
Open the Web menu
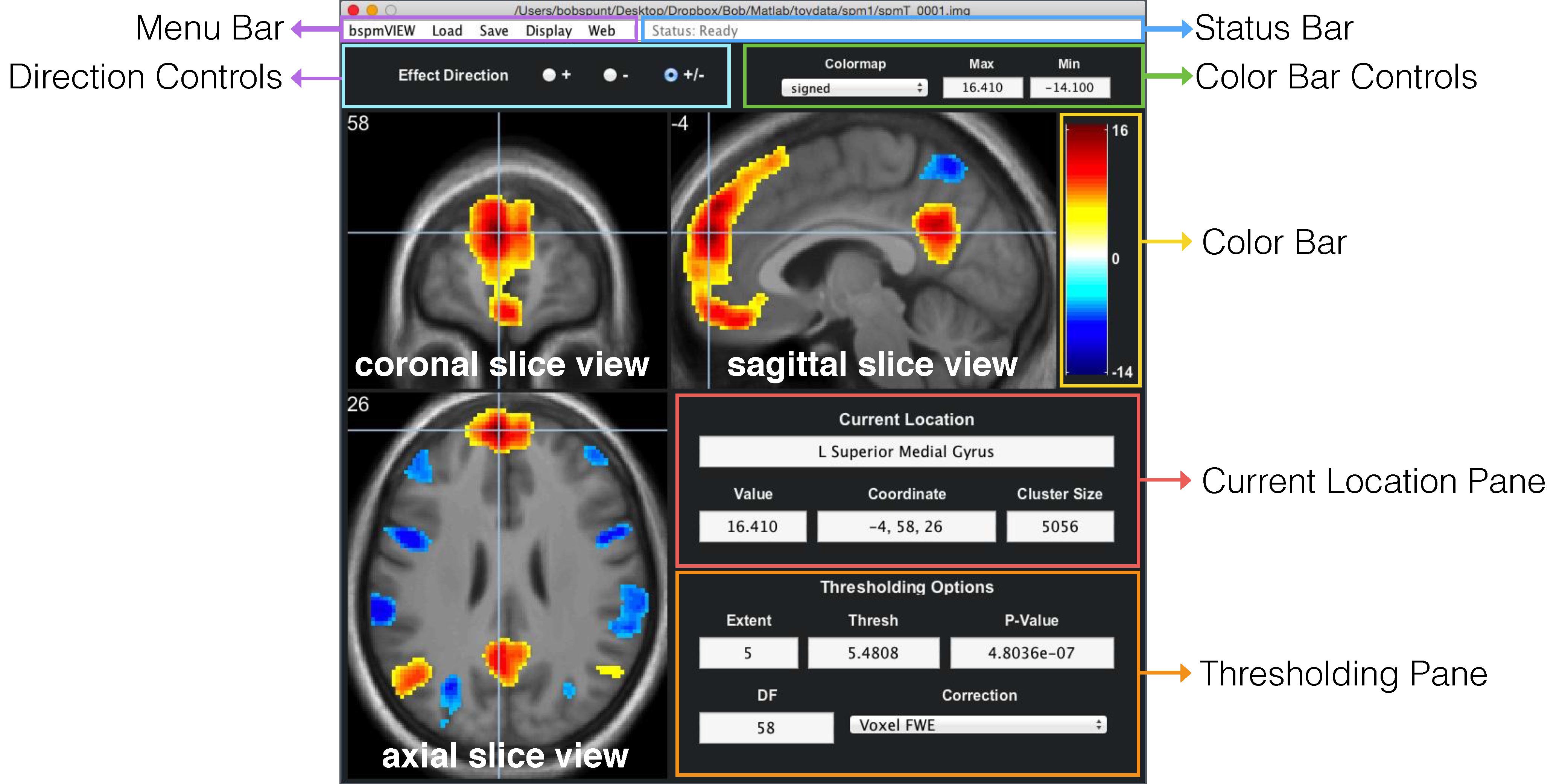601,30
